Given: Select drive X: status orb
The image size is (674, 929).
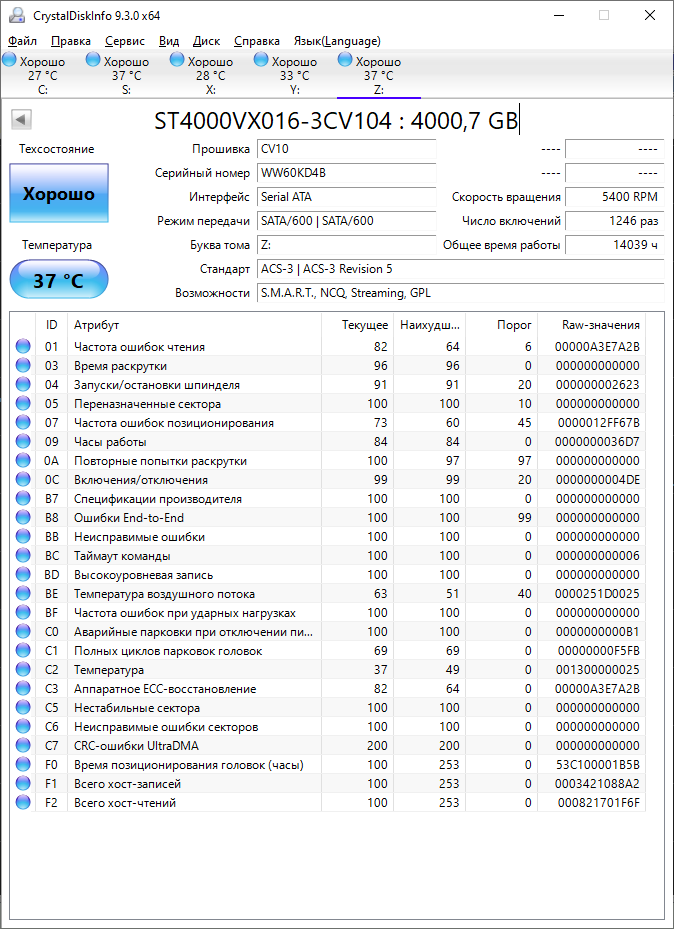Looking at the screenshot, I should (177, 60).
